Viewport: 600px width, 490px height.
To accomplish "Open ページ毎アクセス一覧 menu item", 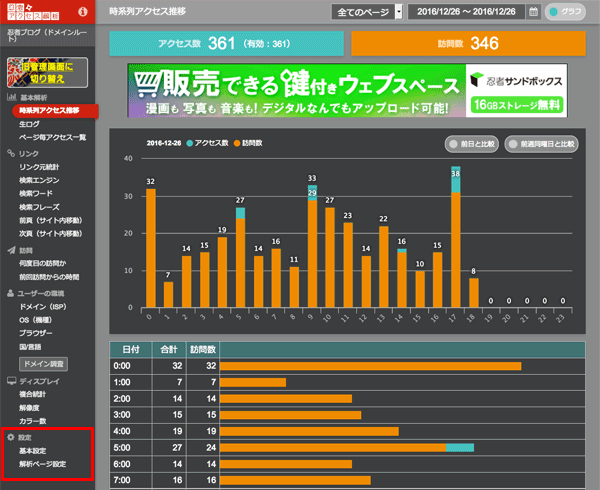I will pyautogui.click(x=52, y=137).
